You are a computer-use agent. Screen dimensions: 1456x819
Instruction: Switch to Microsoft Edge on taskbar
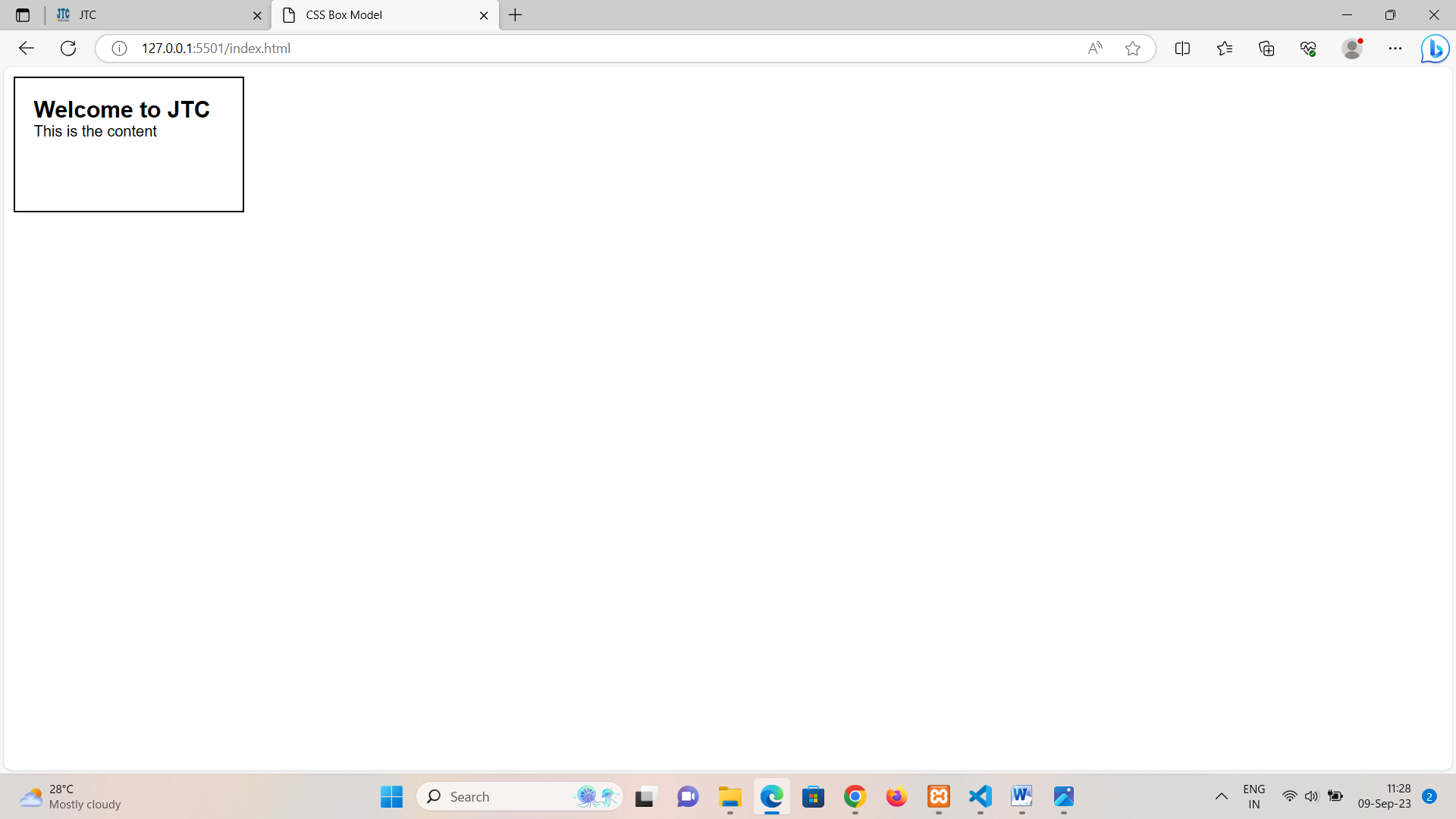772,797
